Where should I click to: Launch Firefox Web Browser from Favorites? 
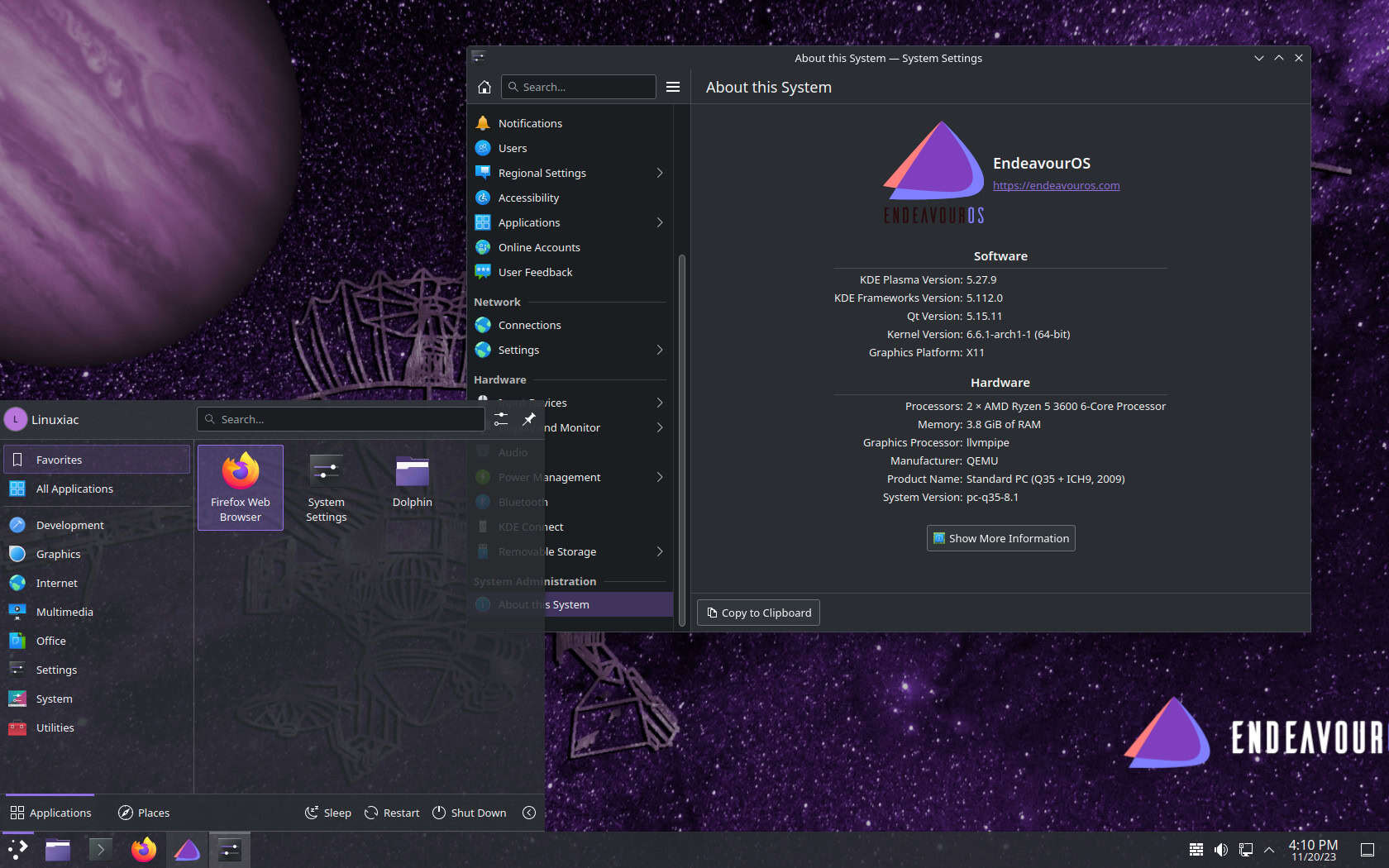[240, 487]
